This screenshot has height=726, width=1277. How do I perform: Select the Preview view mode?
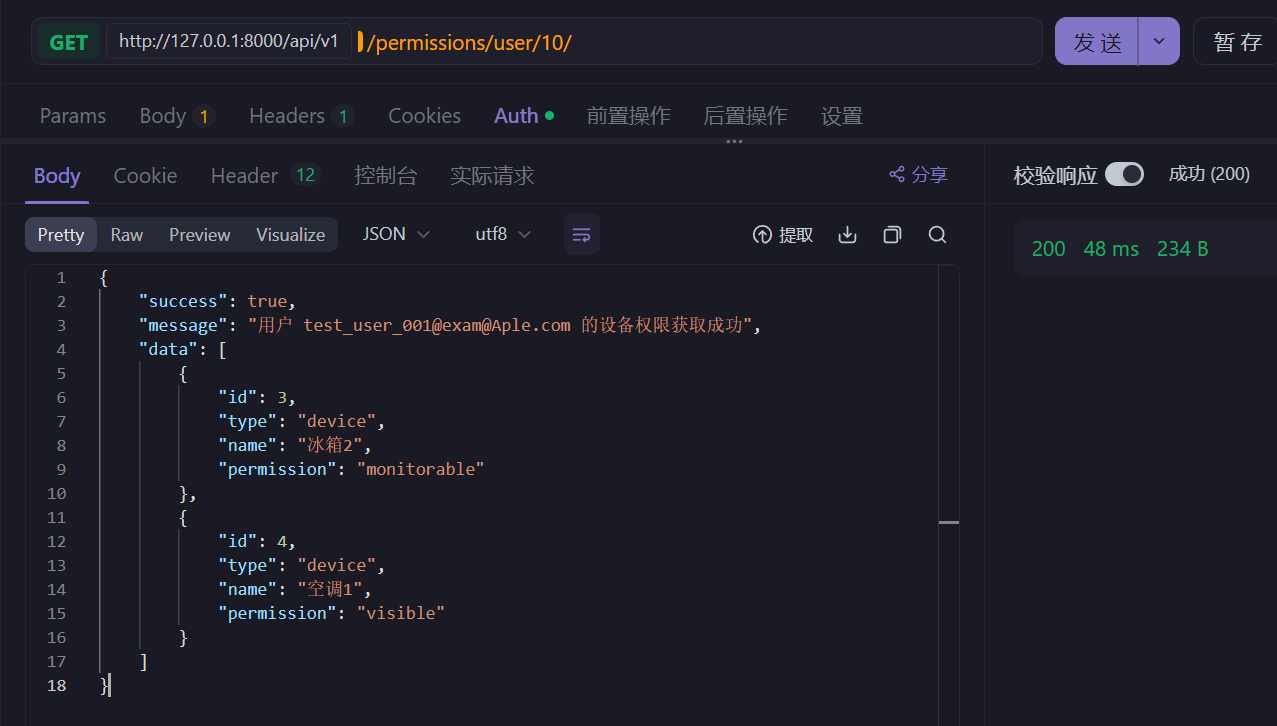200,235
